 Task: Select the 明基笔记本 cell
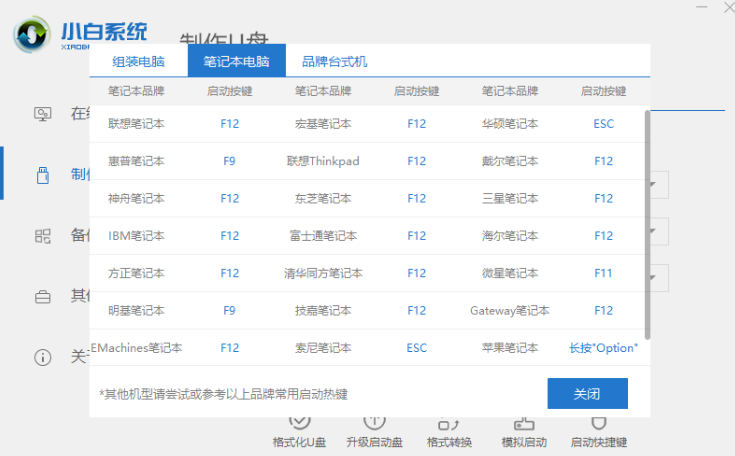[136, 311]
